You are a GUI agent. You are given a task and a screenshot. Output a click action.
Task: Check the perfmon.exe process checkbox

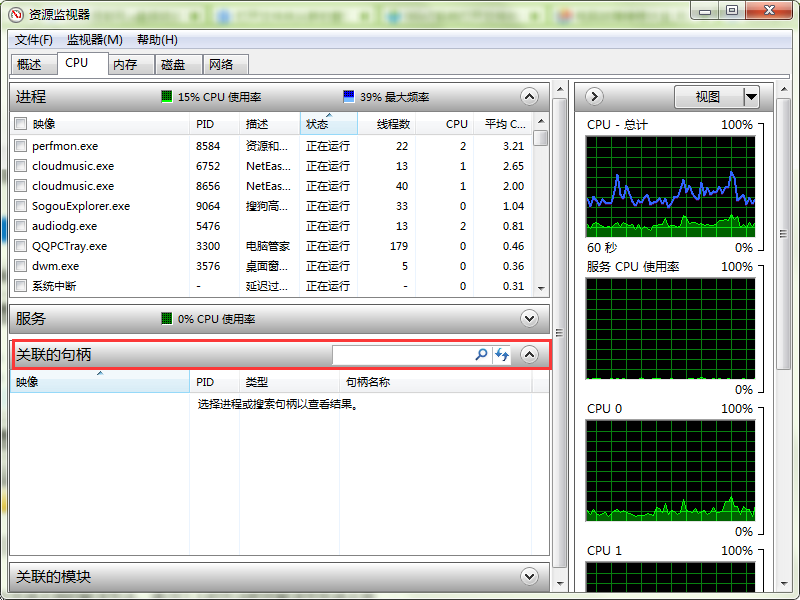coord(20,146)
